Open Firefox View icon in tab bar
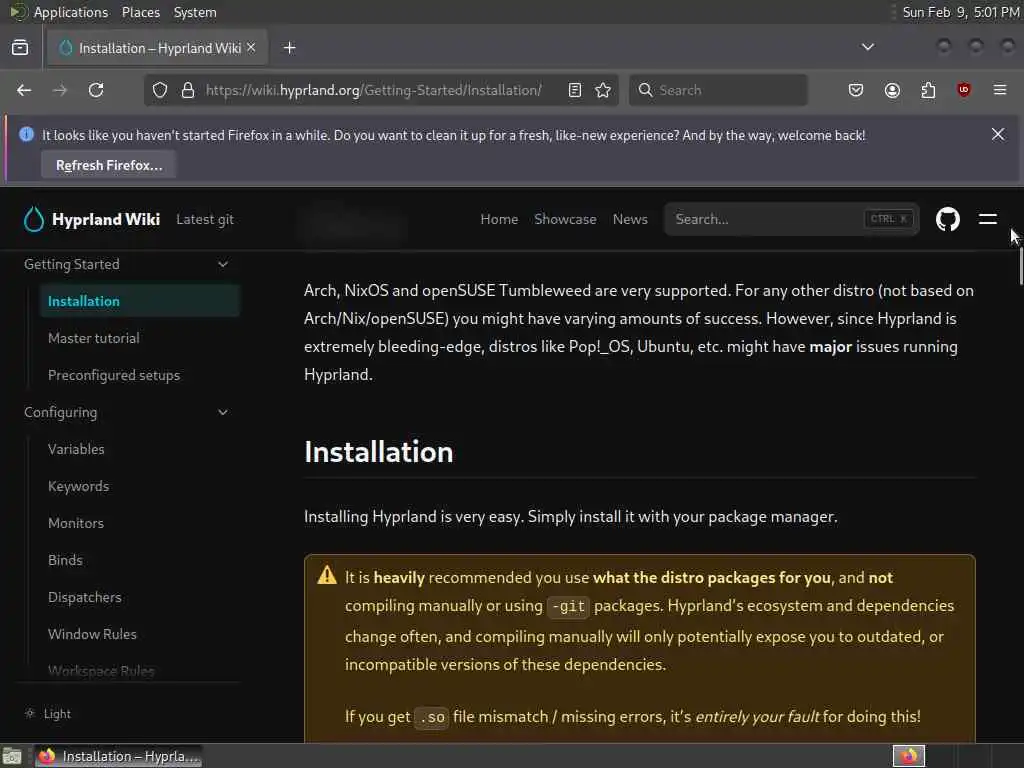This screenshot has width=1024, height=768. [20, 48]
